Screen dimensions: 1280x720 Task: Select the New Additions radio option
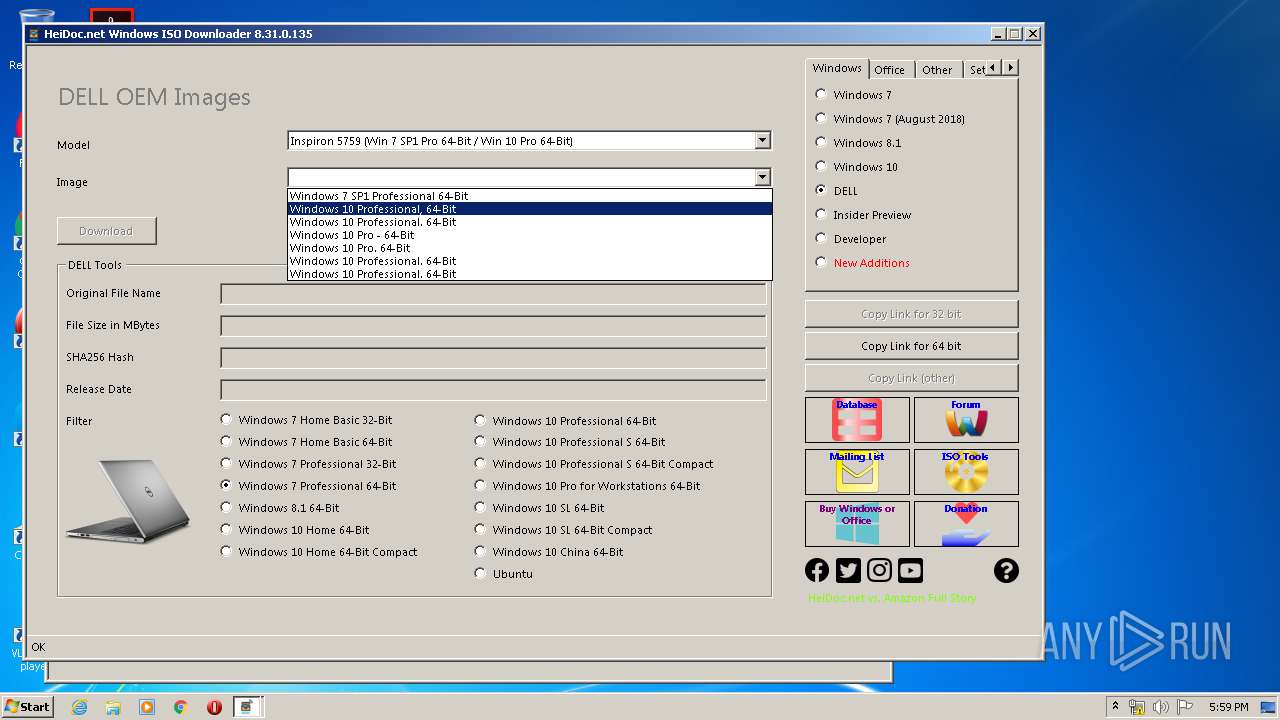tap(862, 263)
